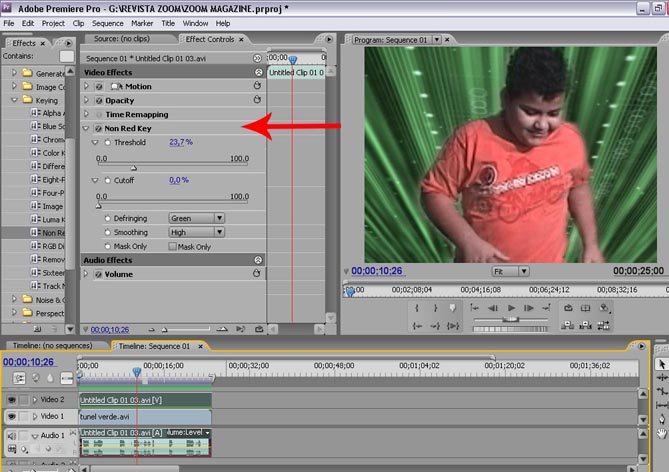Open the Sequence menu
Screen dimensions: 669x472
(107, 23)
